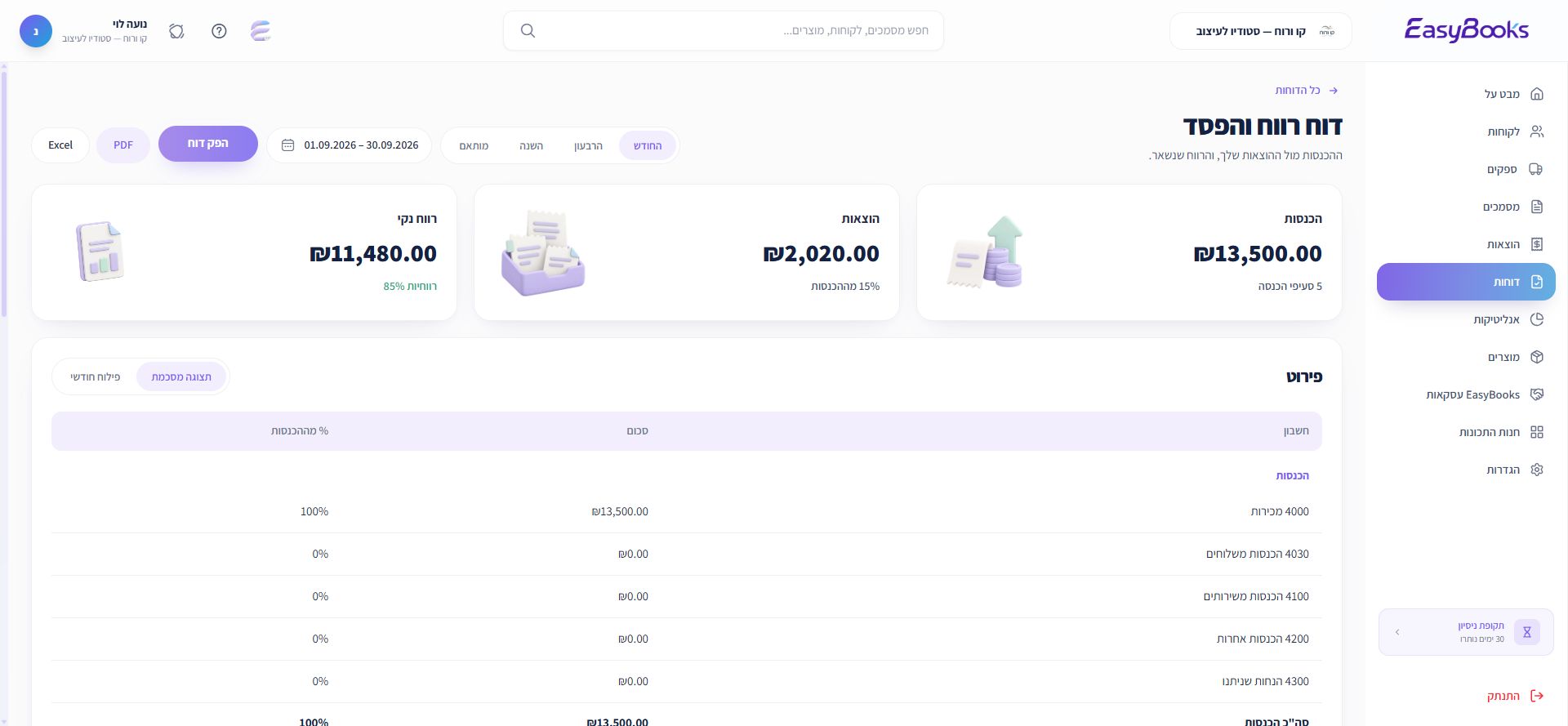The width and height of the screenshot is (1568, 726).
Task: Click the הפק דוח generate report button
Action: click(x=208, y=144)
